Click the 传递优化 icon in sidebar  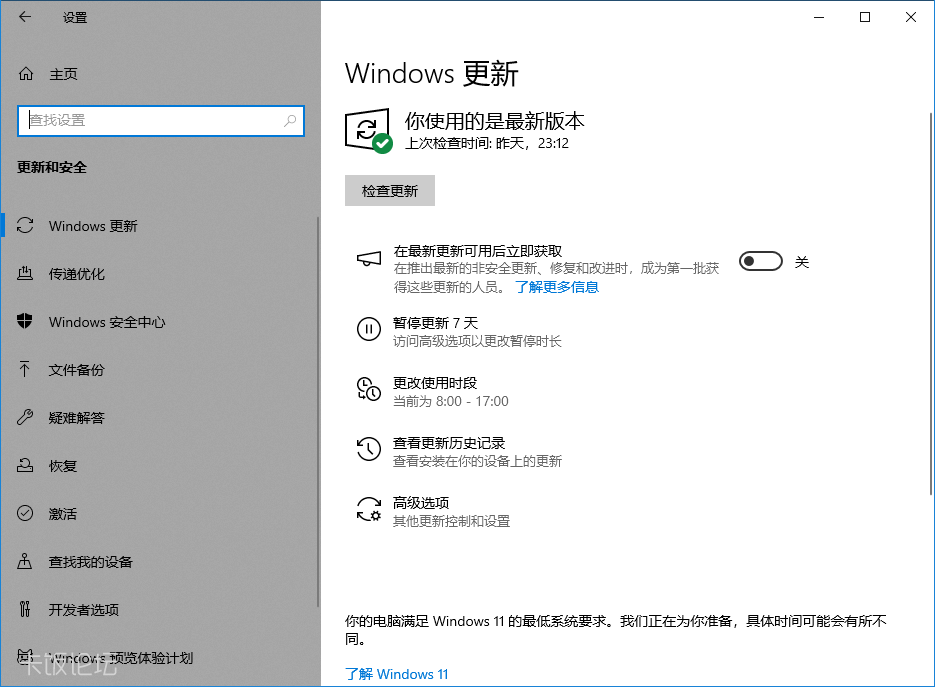(26, 274)
